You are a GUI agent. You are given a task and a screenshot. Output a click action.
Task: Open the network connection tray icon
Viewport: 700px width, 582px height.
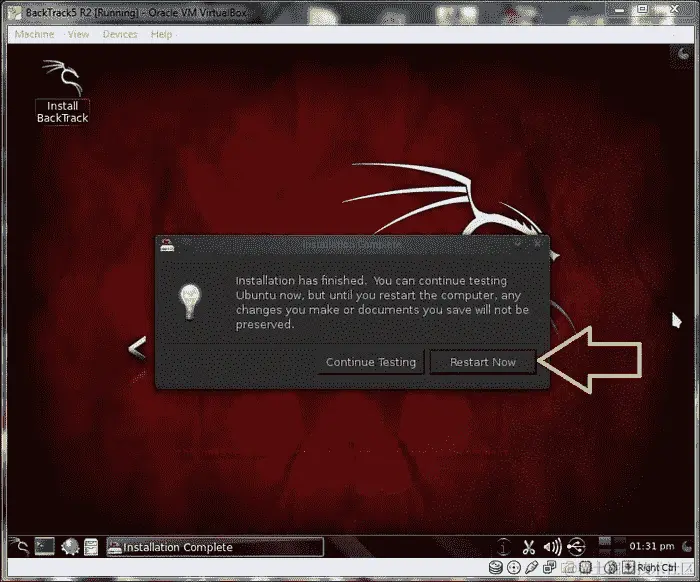point(576,546)
